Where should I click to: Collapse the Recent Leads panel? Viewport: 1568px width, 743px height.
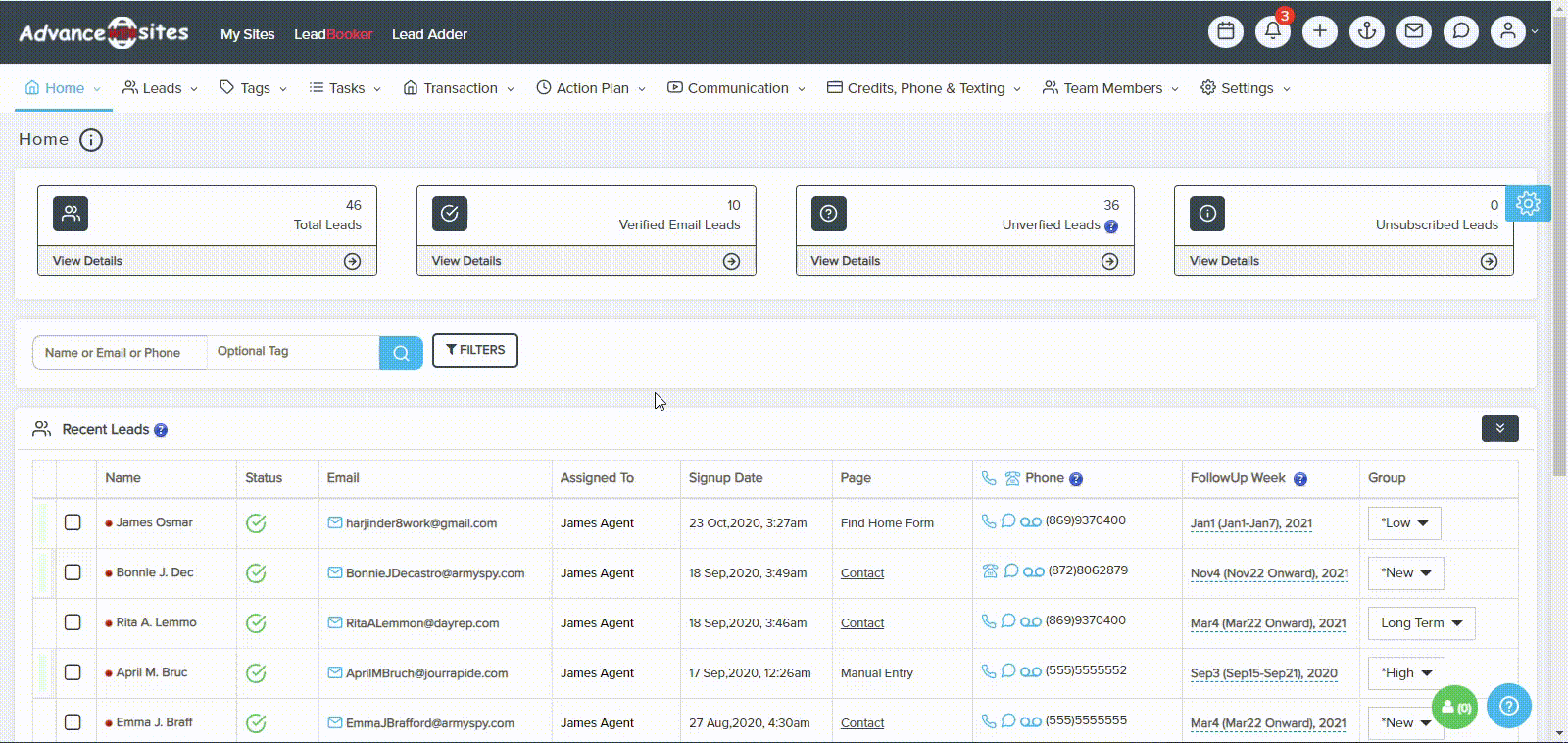coord(1499,428)
